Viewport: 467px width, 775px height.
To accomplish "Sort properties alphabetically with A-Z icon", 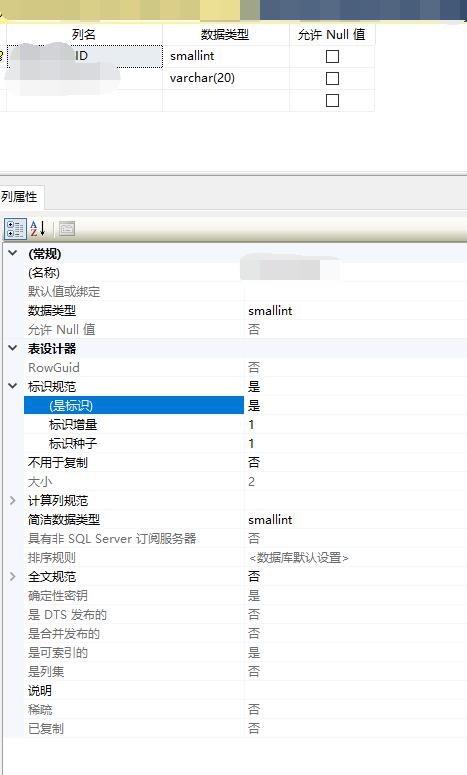I will click(x=38, y=229).
